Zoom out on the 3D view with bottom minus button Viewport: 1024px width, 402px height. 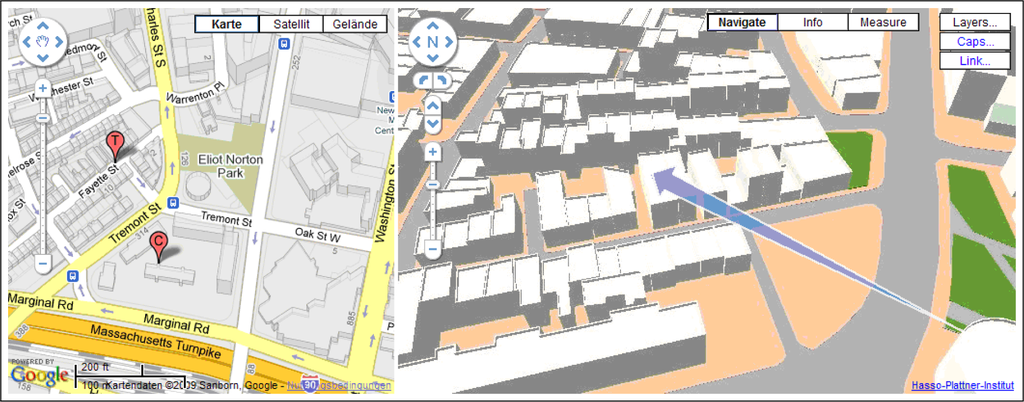pos(432,249)
